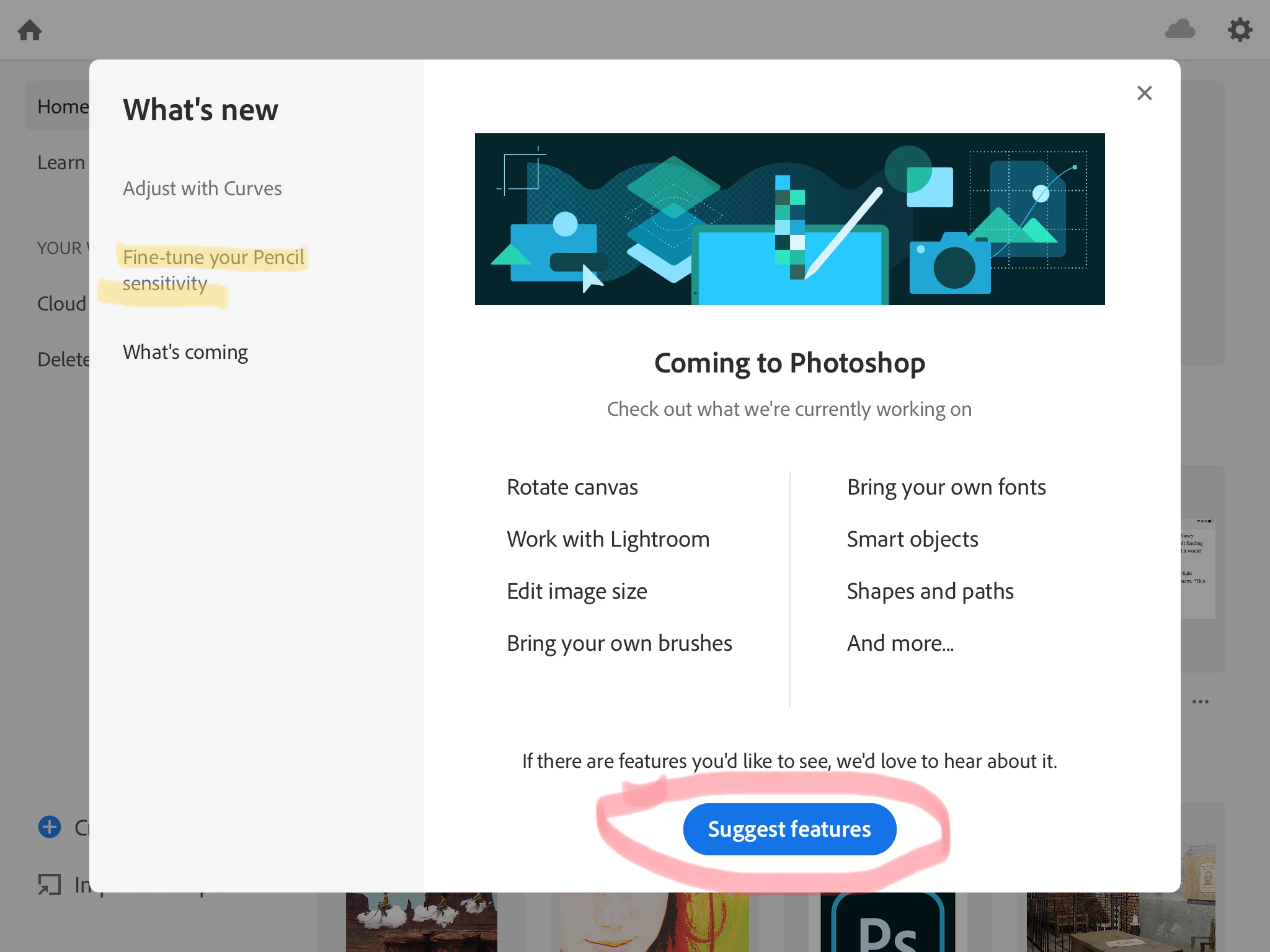This screenshot has height=952, width=1270.
Task: Go to Home in the sidebar
Action: click(x=62, y=107)
